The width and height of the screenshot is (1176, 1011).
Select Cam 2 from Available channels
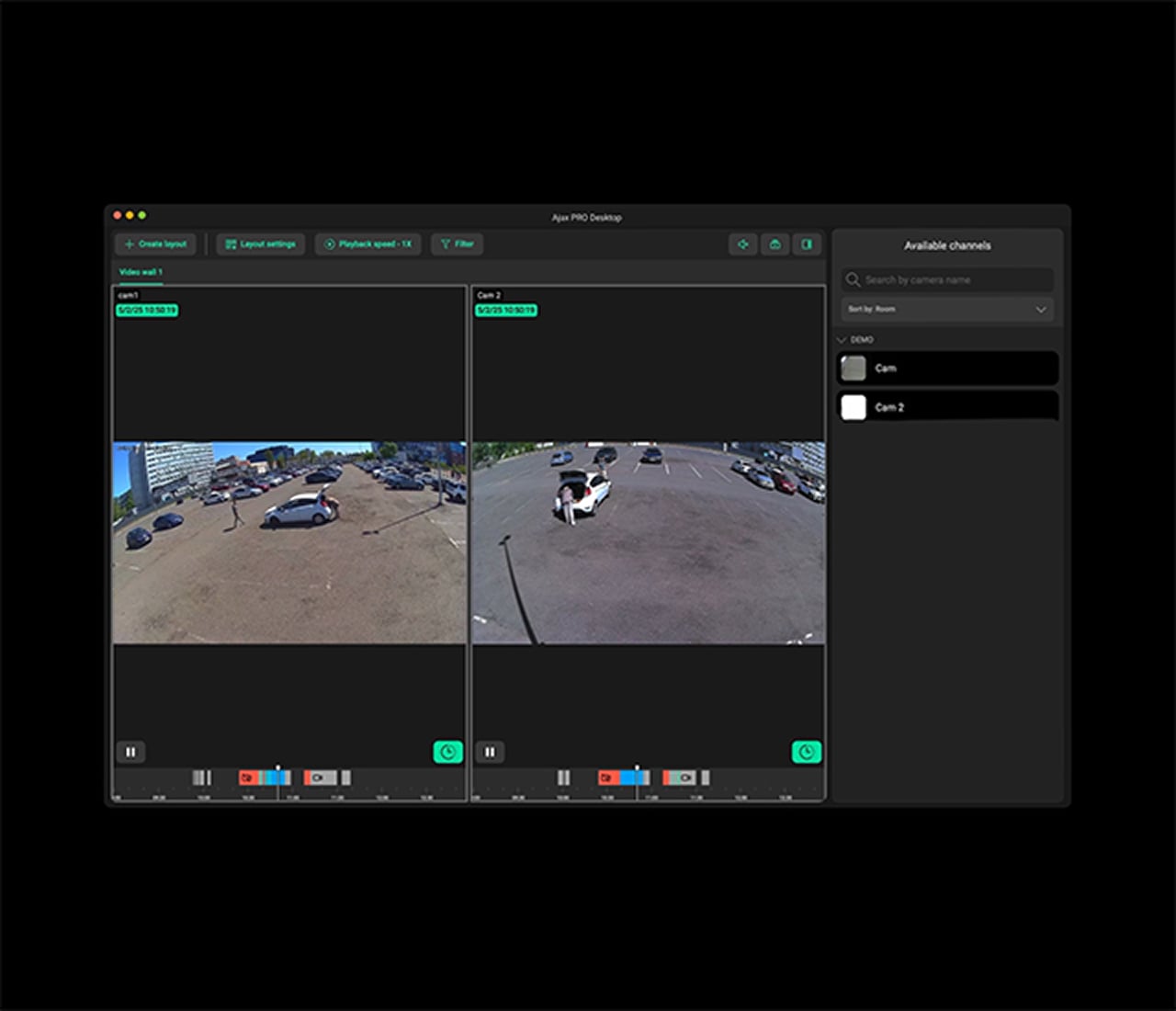point(947,406)
